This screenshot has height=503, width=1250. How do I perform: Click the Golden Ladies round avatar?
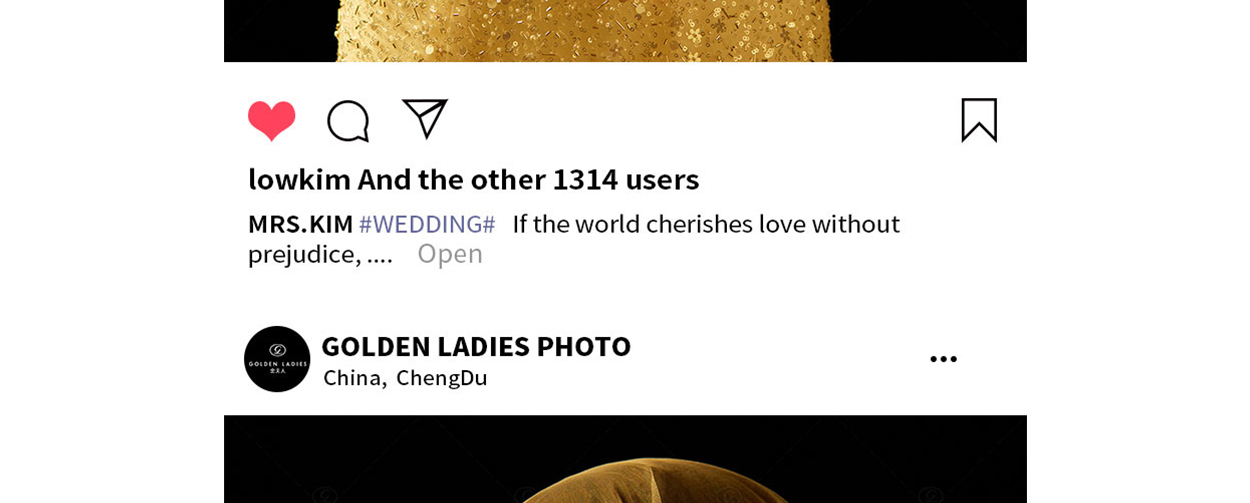point(277,359)
